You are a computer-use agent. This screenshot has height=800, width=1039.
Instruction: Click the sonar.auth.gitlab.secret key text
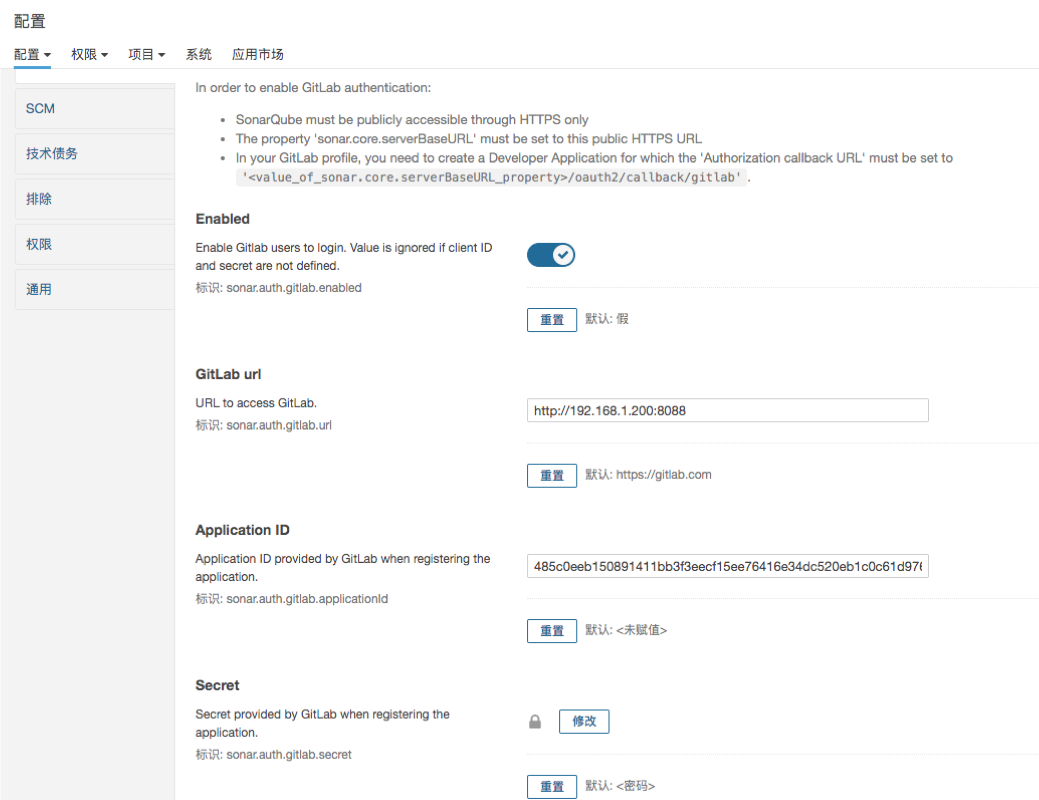pyautogui.click(x=288, y=754)
